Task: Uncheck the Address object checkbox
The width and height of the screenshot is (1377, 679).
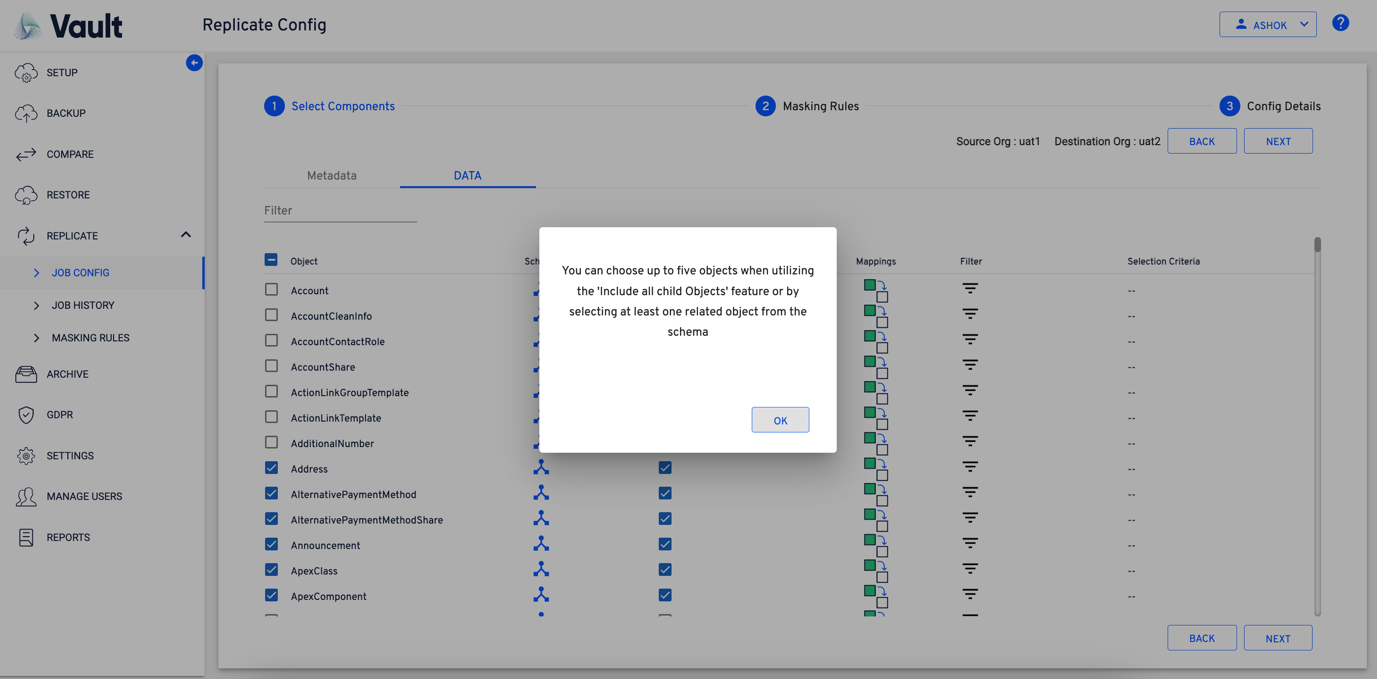Action: click(x=271, y=468)
